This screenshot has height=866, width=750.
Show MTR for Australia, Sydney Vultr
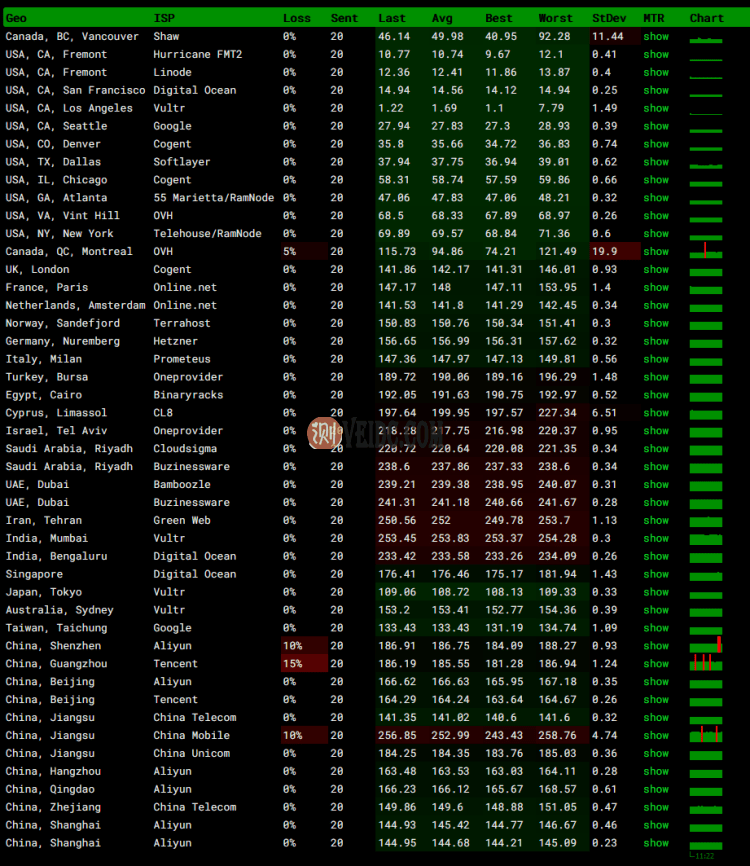coord(656,610)
